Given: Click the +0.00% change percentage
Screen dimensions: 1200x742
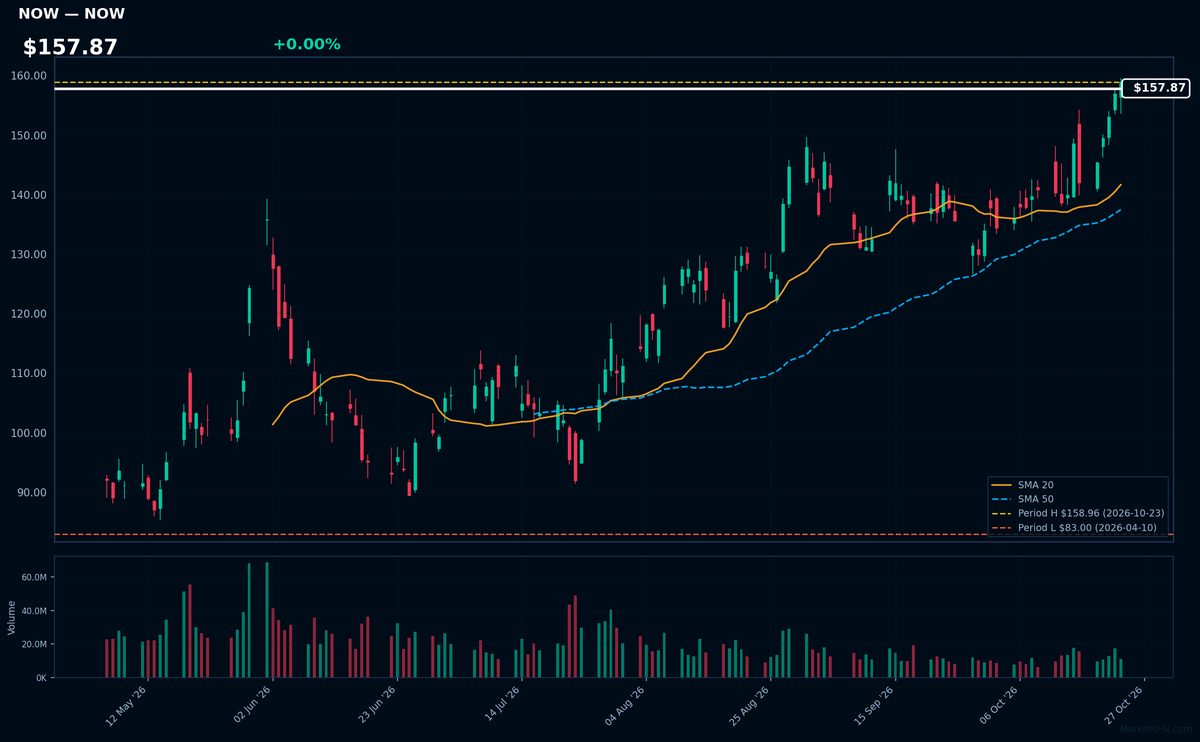Looking at the screenshot, I should point(306,44).
